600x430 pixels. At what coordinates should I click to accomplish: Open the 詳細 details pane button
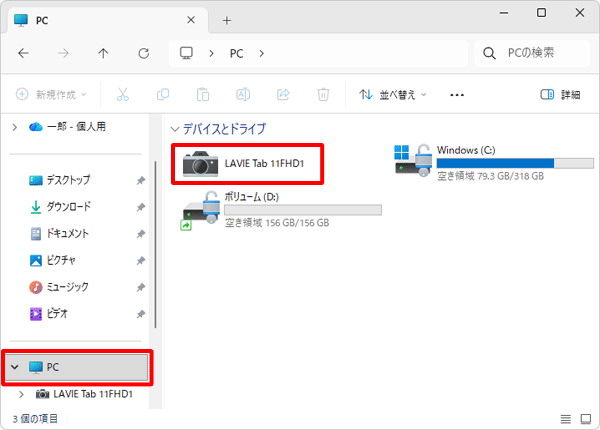[x=560, y=94]
